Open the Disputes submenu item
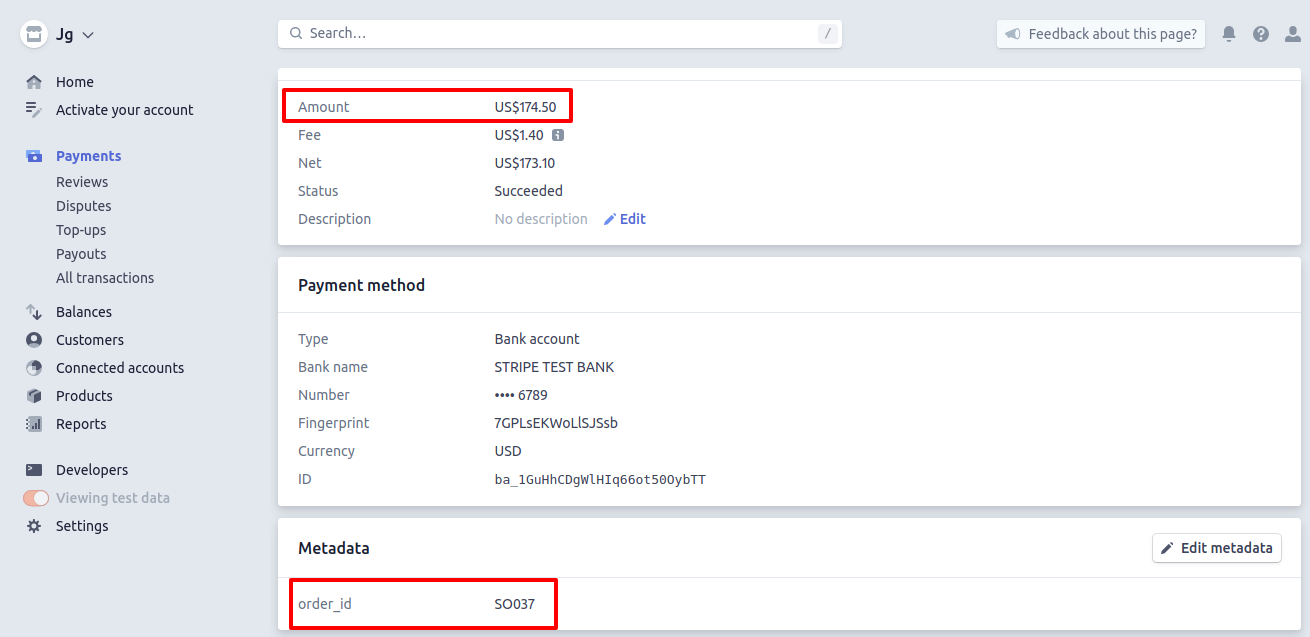This screenshot has width=1310, height=637. (83, 206)
